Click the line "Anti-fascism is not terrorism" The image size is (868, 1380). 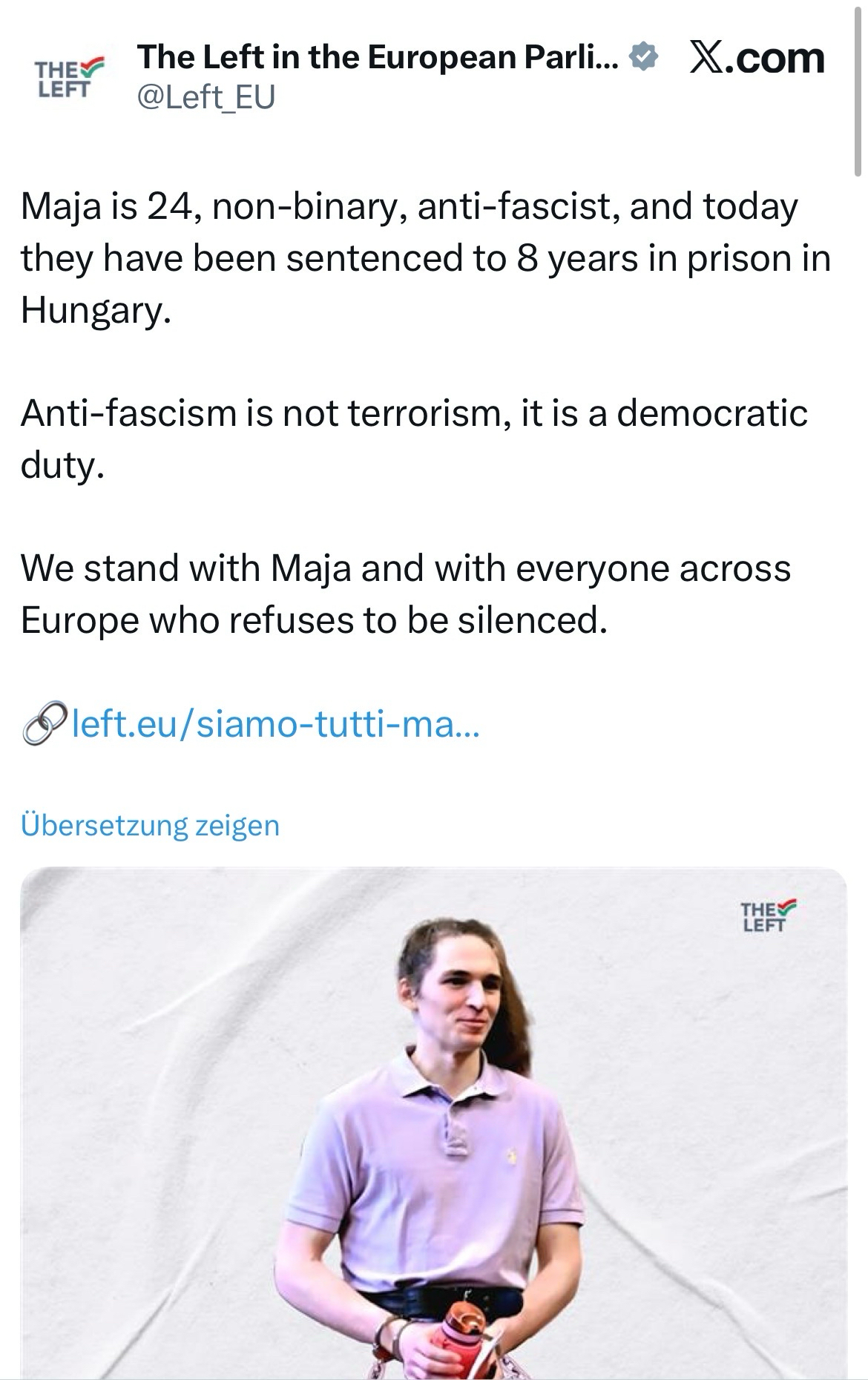pos(414,413)
